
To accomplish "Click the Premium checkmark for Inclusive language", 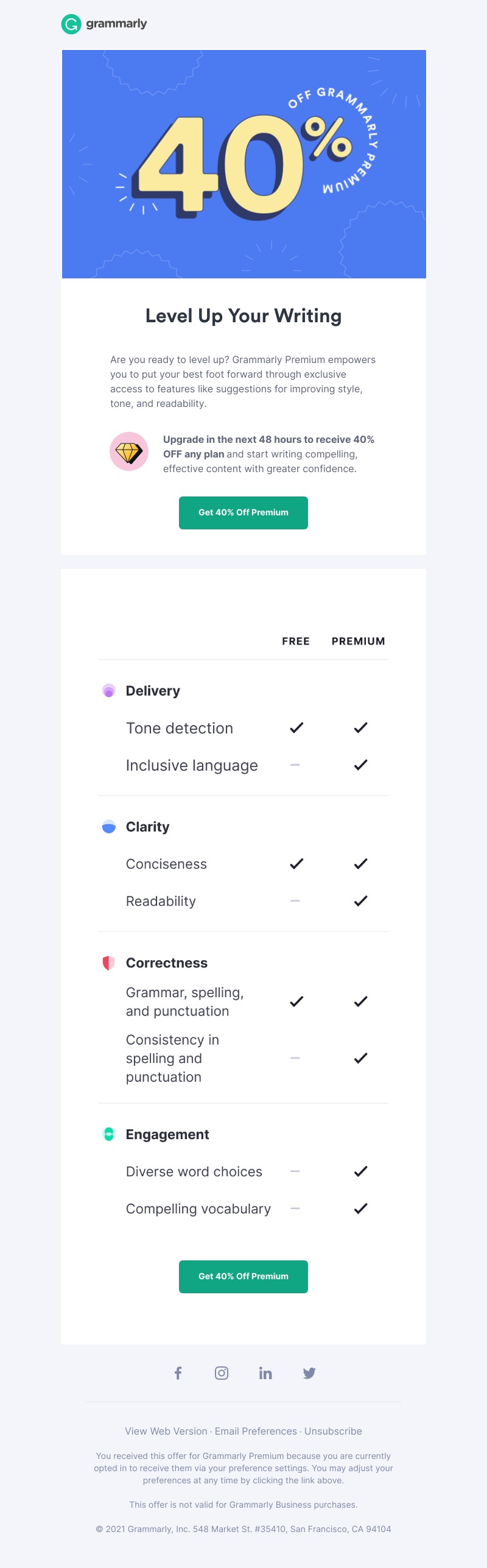I will [361, 765].
